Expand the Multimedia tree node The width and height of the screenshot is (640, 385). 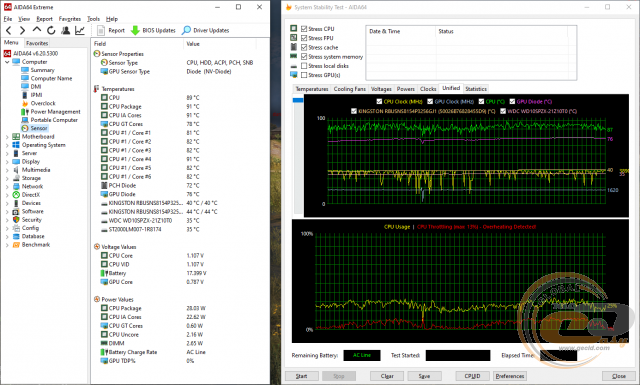(x=7, y=170)
